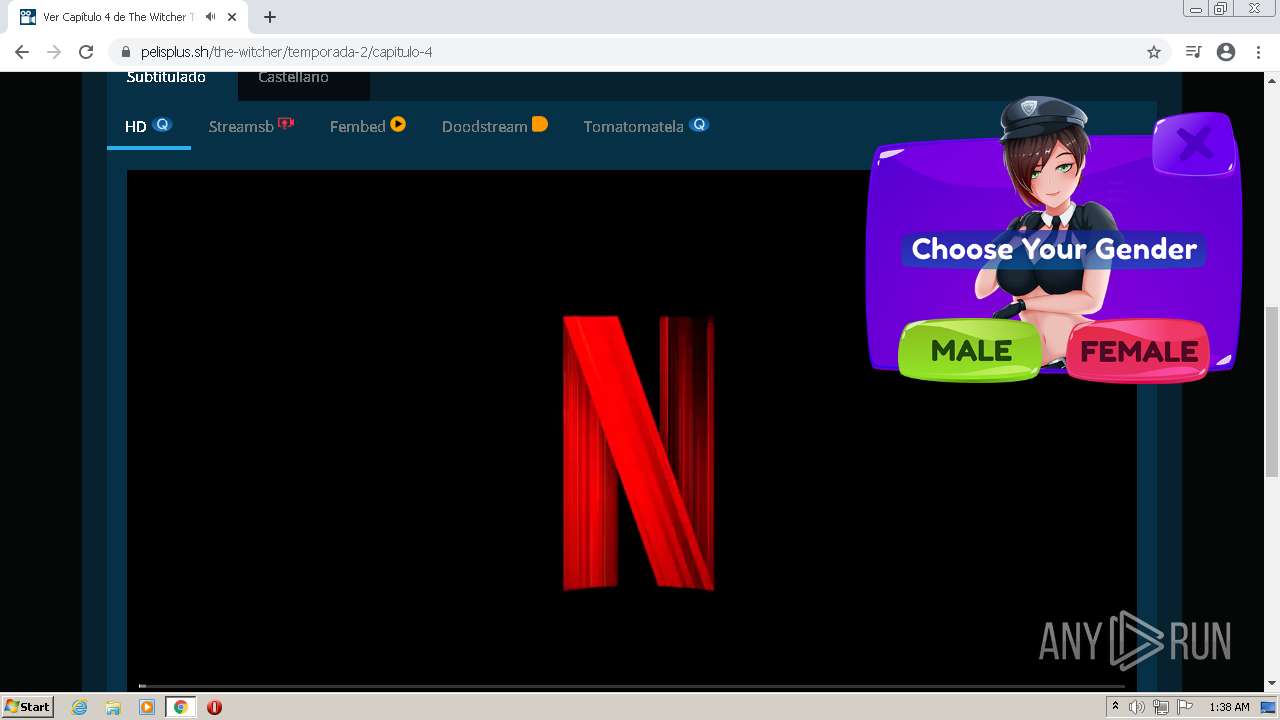
Task: Open File Explorer from taskbar
Action: [113, 707]
